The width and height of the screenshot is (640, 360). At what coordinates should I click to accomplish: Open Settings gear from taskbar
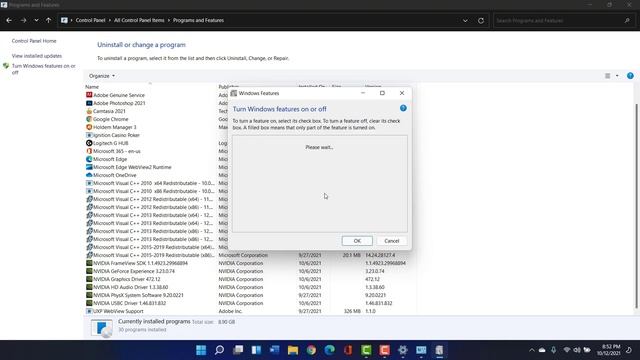point(403,350)
